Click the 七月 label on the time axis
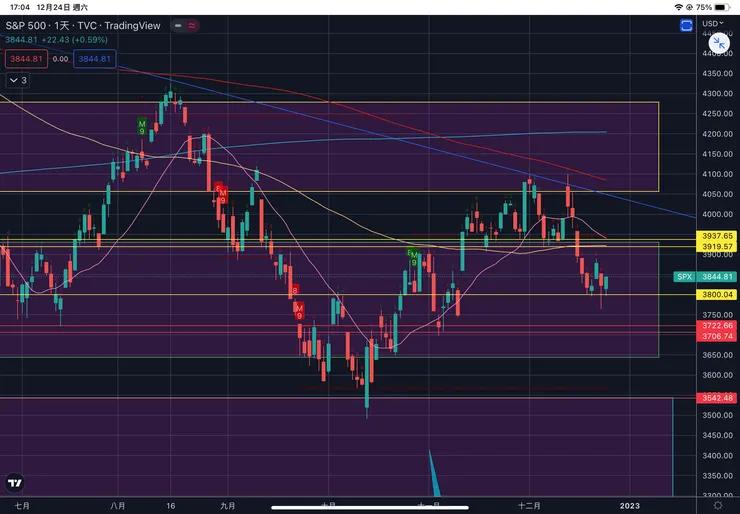The image size is (740, 514). tap(22, 506)
